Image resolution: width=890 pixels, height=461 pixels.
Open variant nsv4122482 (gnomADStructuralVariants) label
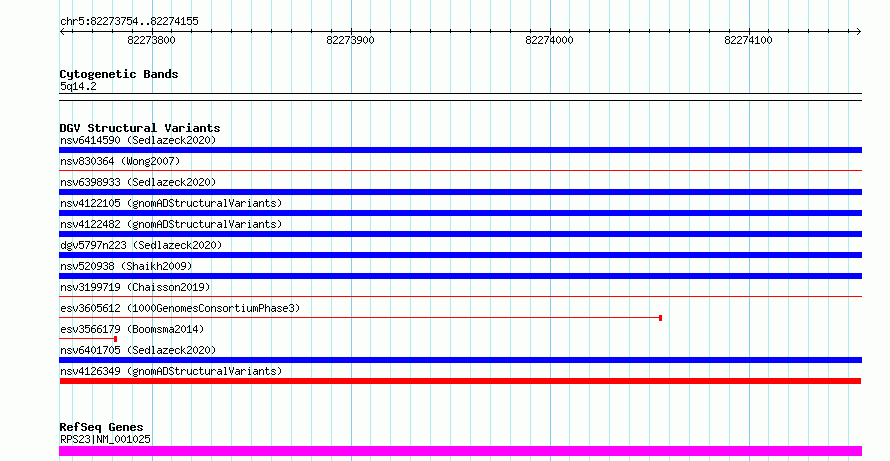point(171,224)
